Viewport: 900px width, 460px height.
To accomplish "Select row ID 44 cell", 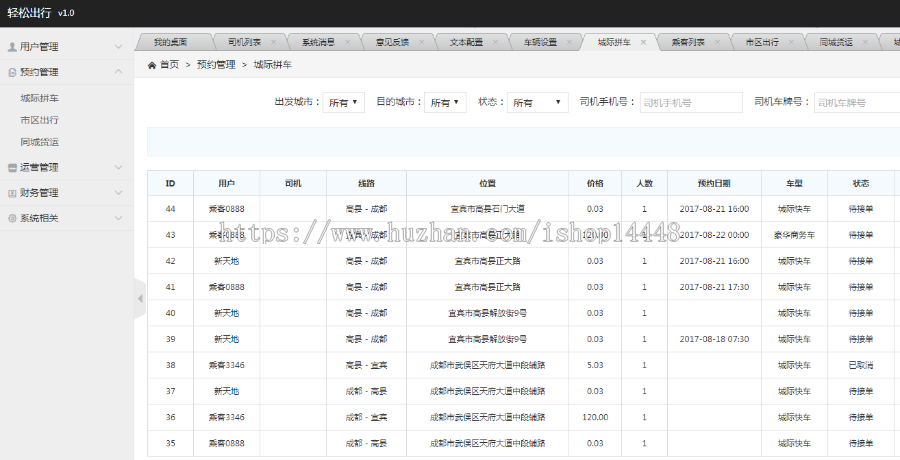I will click(170, 209).
